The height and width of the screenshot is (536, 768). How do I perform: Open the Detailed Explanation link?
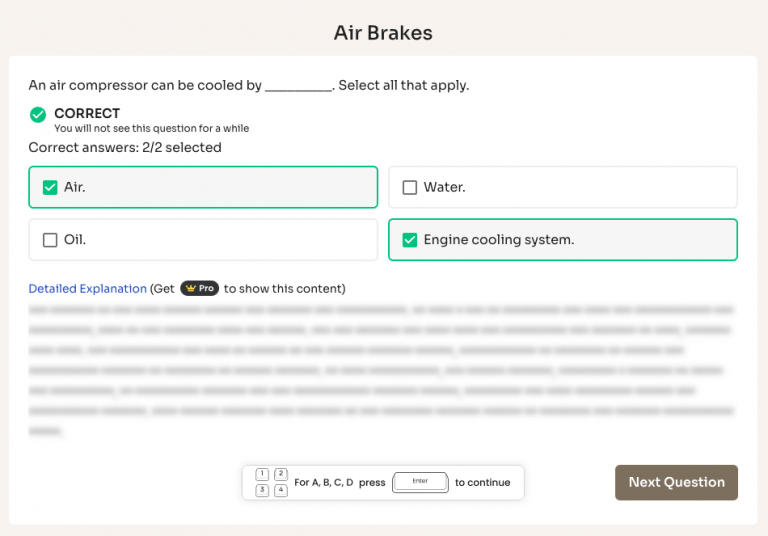[x=87, y=289]
